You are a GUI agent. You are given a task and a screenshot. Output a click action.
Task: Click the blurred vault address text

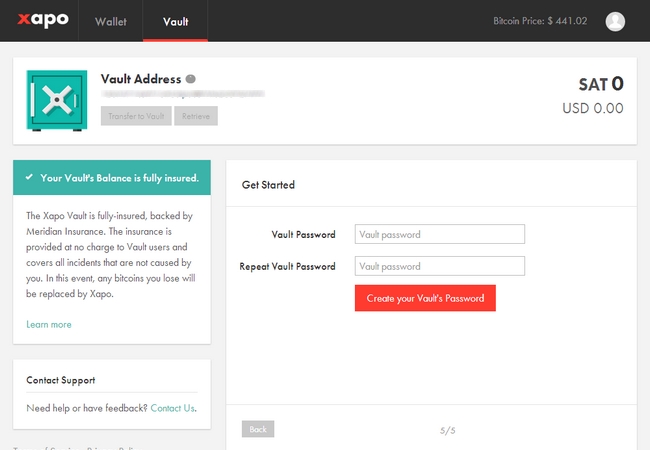[183, 94]
